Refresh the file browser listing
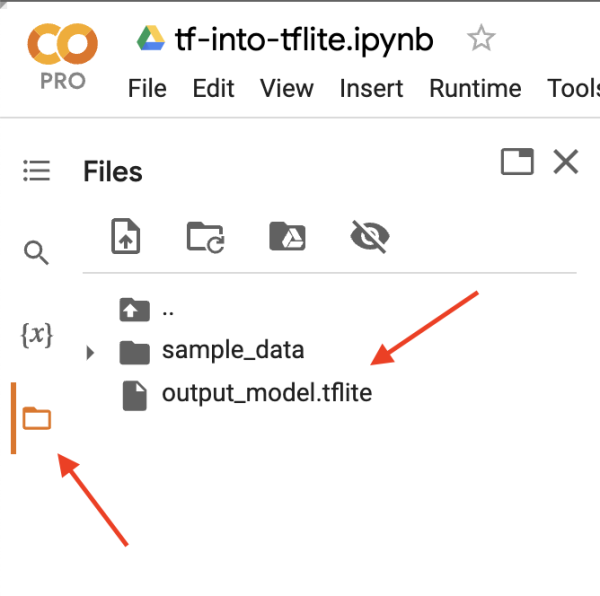The width and height of the screenshot is (600, 596). 205,236
